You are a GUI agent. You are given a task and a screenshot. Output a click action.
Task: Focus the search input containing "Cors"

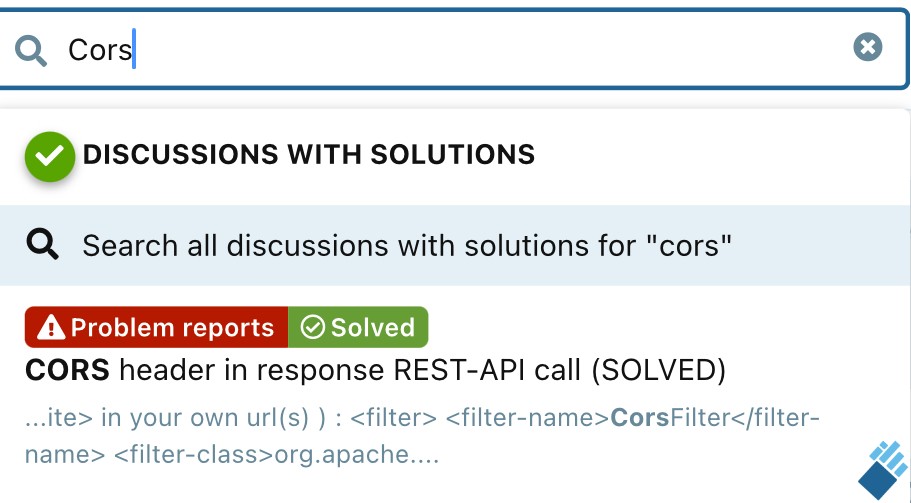click(454, 49)
